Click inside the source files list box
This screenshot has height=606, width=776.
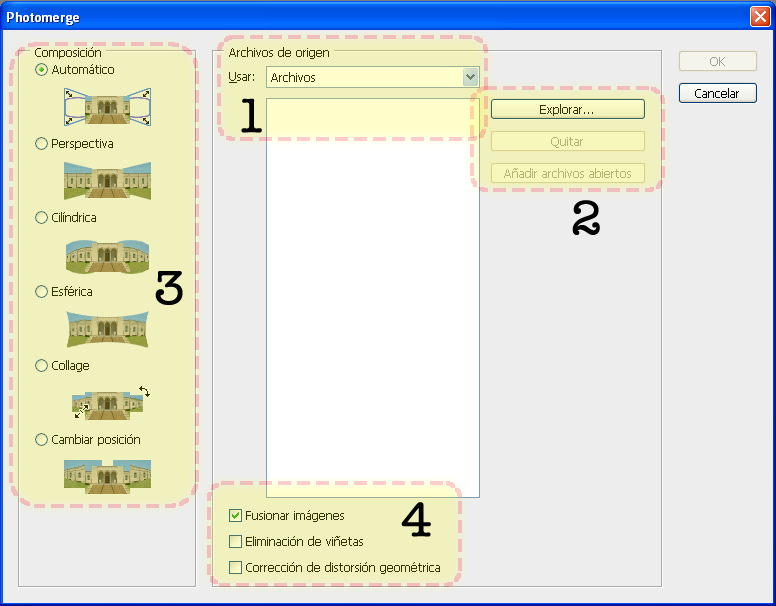click(373, 298)
